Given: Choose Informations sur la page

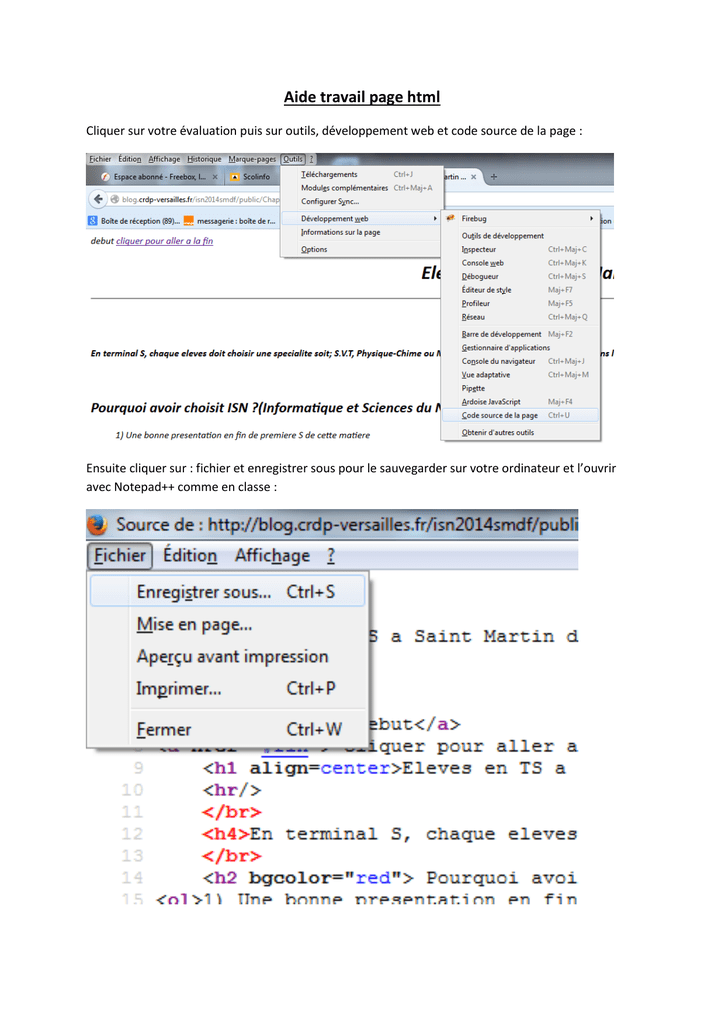Looking at the screenshot, I should tap(361, 232).
